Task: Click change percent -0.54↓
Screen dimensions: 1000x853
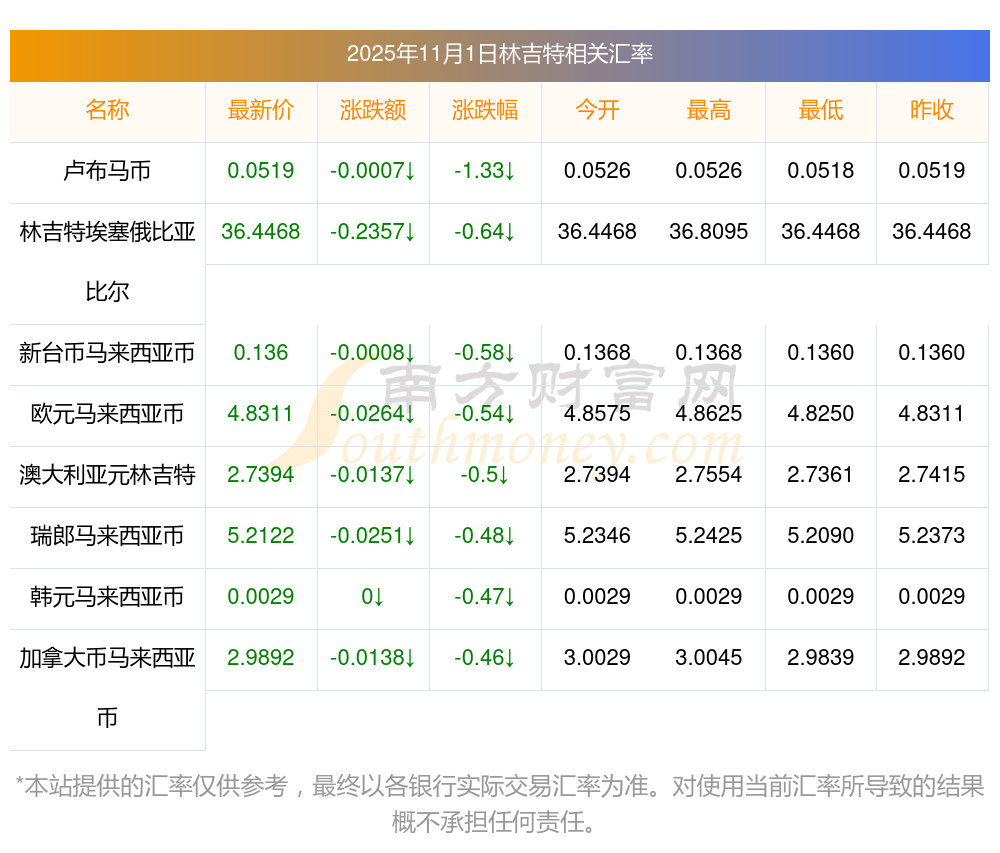Action: [485, 414]
